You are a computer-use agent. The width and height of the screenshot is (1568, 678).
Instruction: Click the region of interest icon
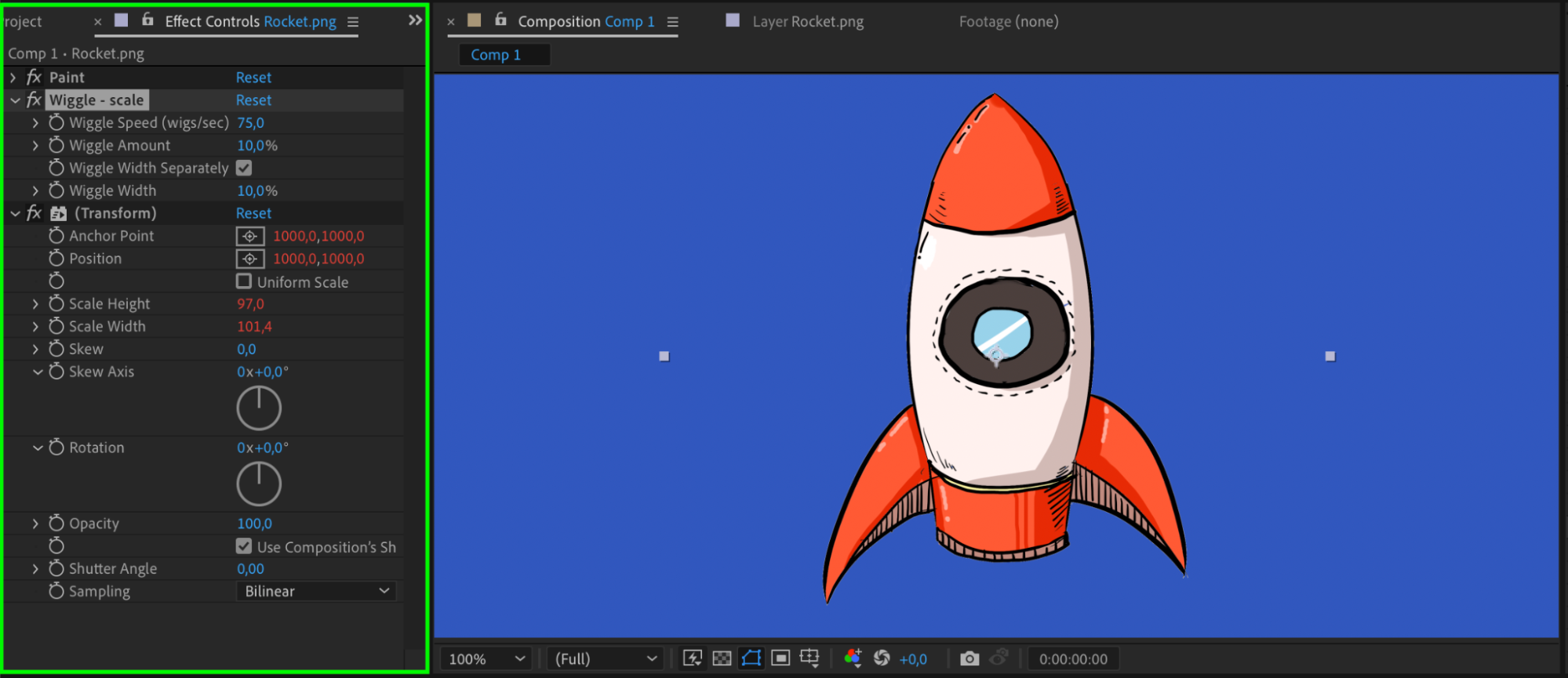(780, 658)
